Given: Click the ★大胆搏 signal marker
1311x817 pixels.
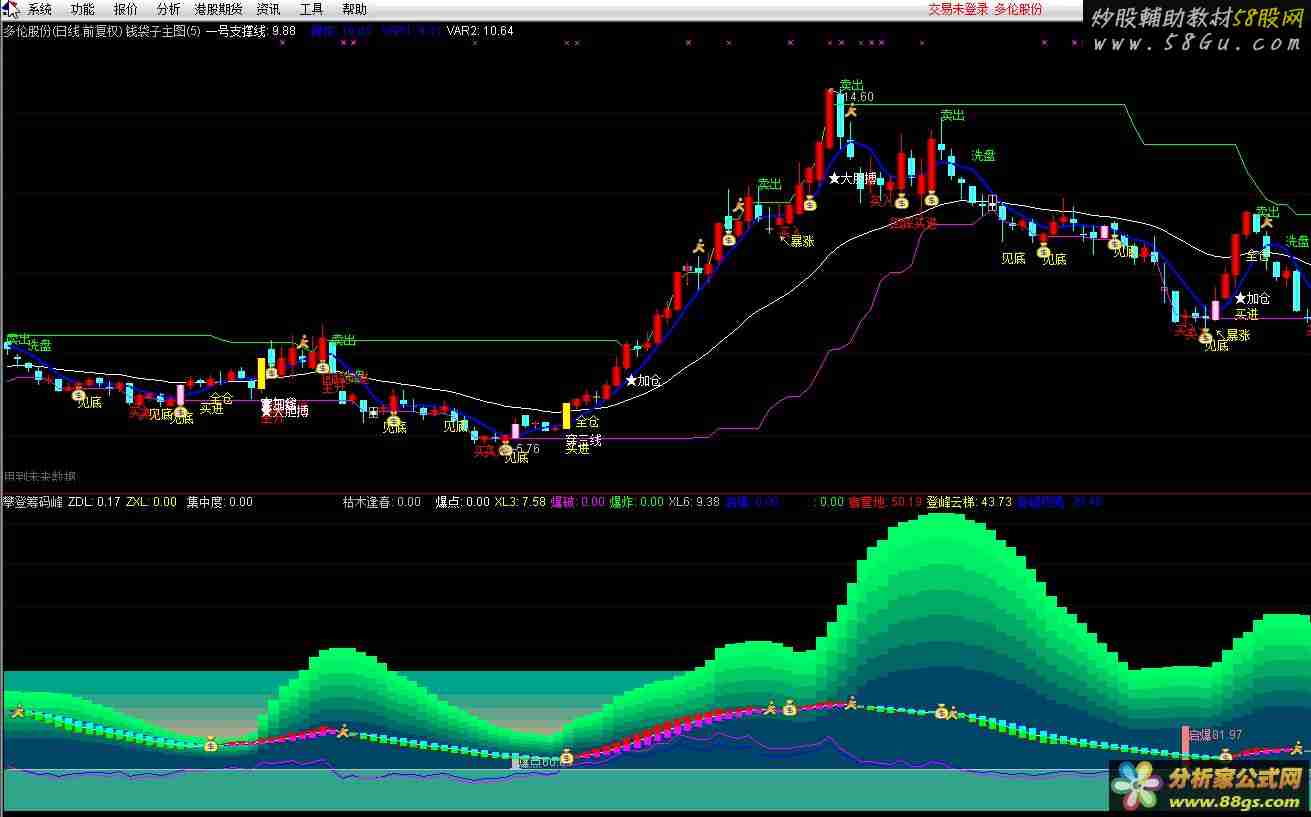Looking at the screenshot, I should click(x=852, y=179).
